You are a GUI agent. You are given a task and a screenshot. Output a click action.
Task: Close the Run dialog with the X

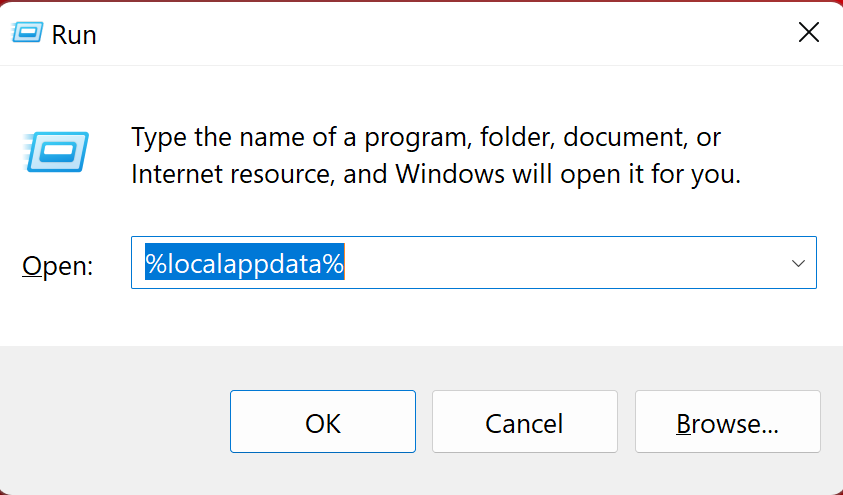coord(808,33)
